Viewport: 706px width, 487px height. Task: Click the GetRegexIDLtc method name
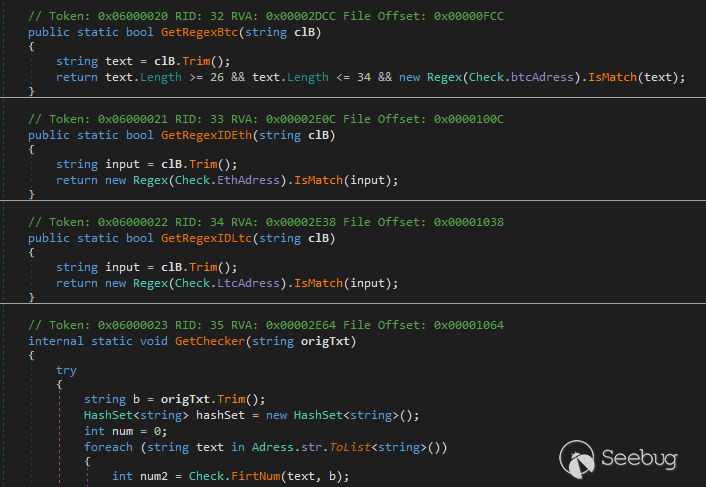pyautogui.click(x=207, y=239)
